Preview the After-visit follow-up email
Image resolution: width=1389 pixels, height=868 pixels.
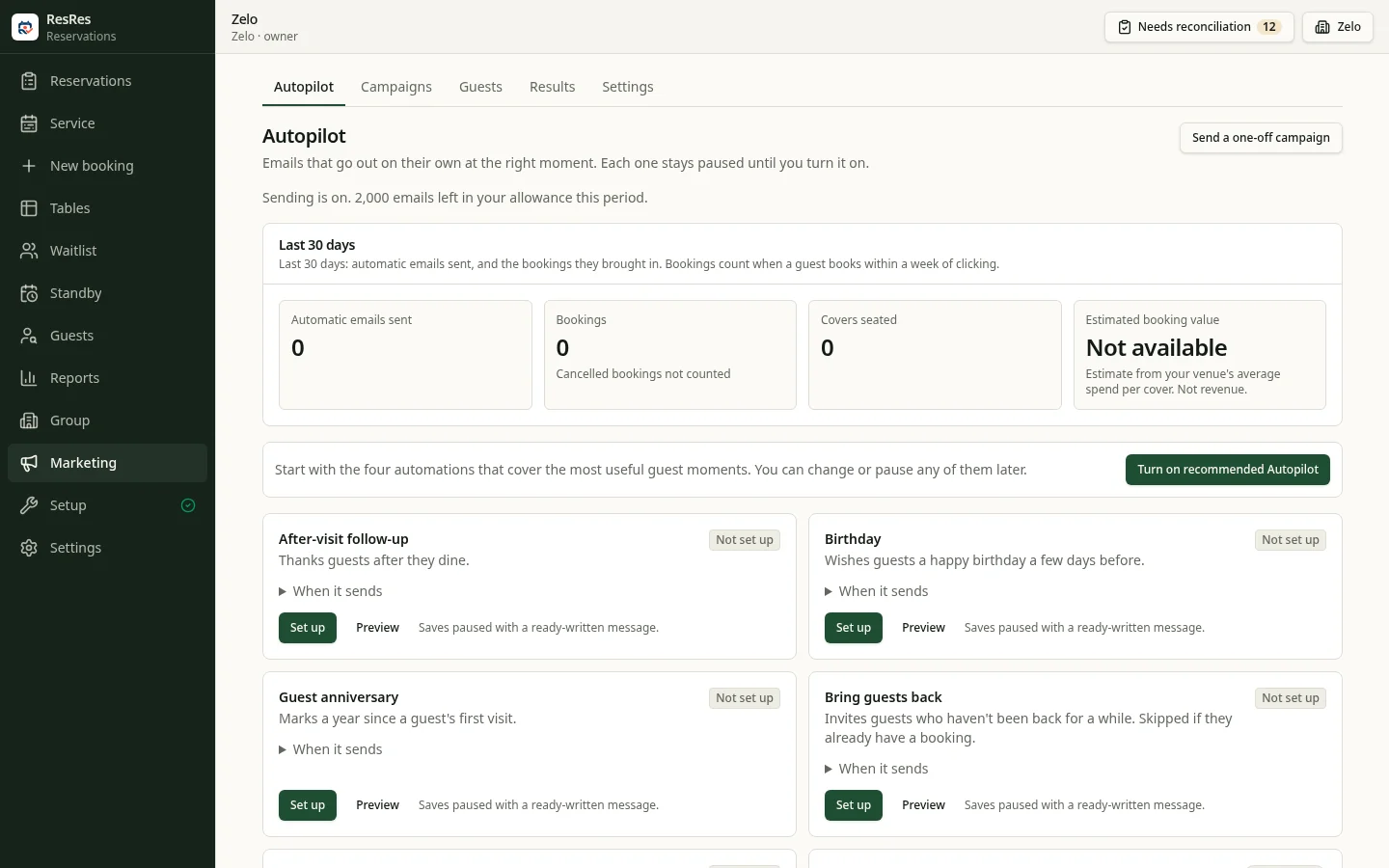(x=377, y=628)
